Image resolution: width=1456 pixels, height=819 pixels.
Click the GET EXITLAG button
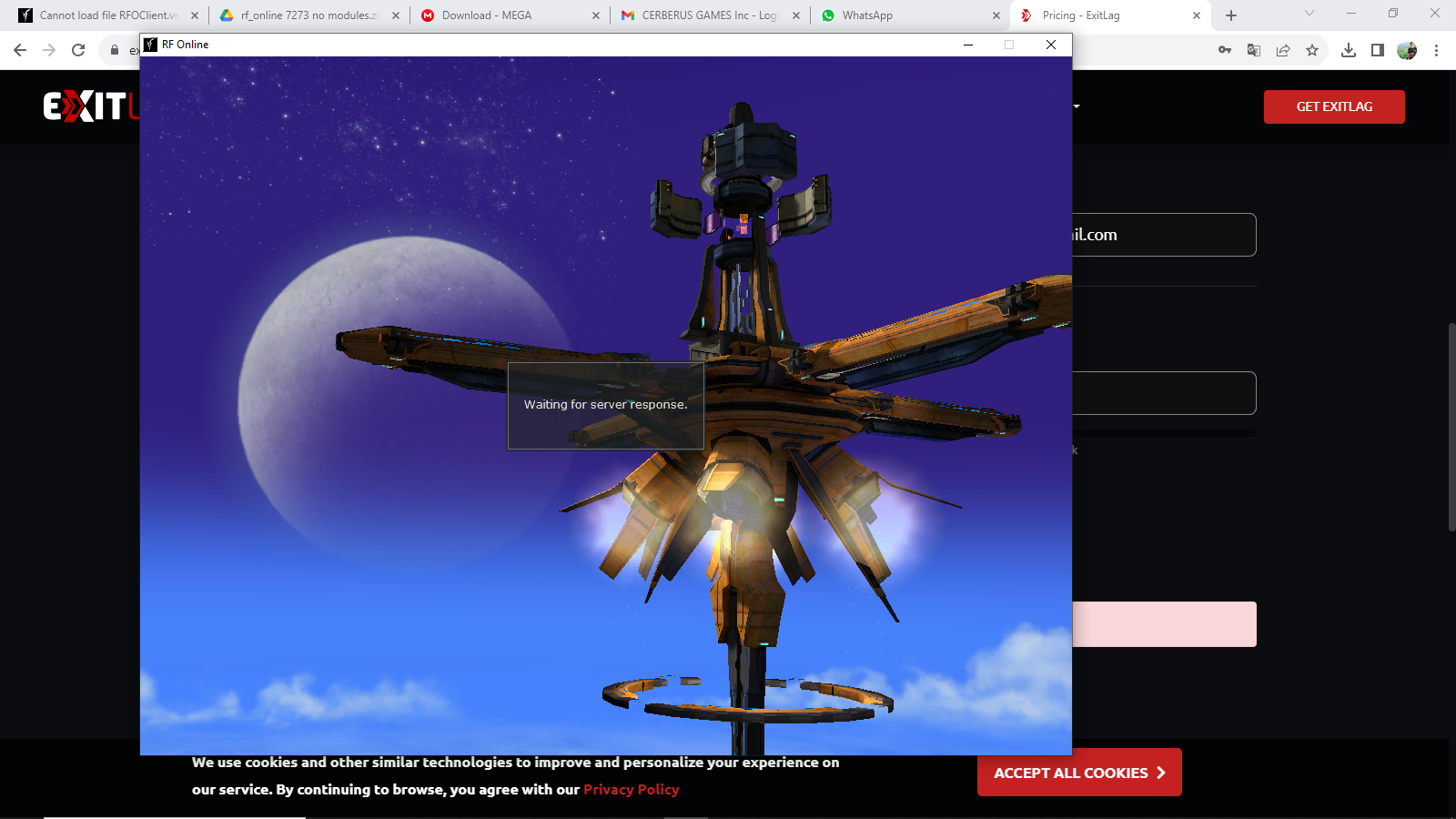(x=1334, y=106)
